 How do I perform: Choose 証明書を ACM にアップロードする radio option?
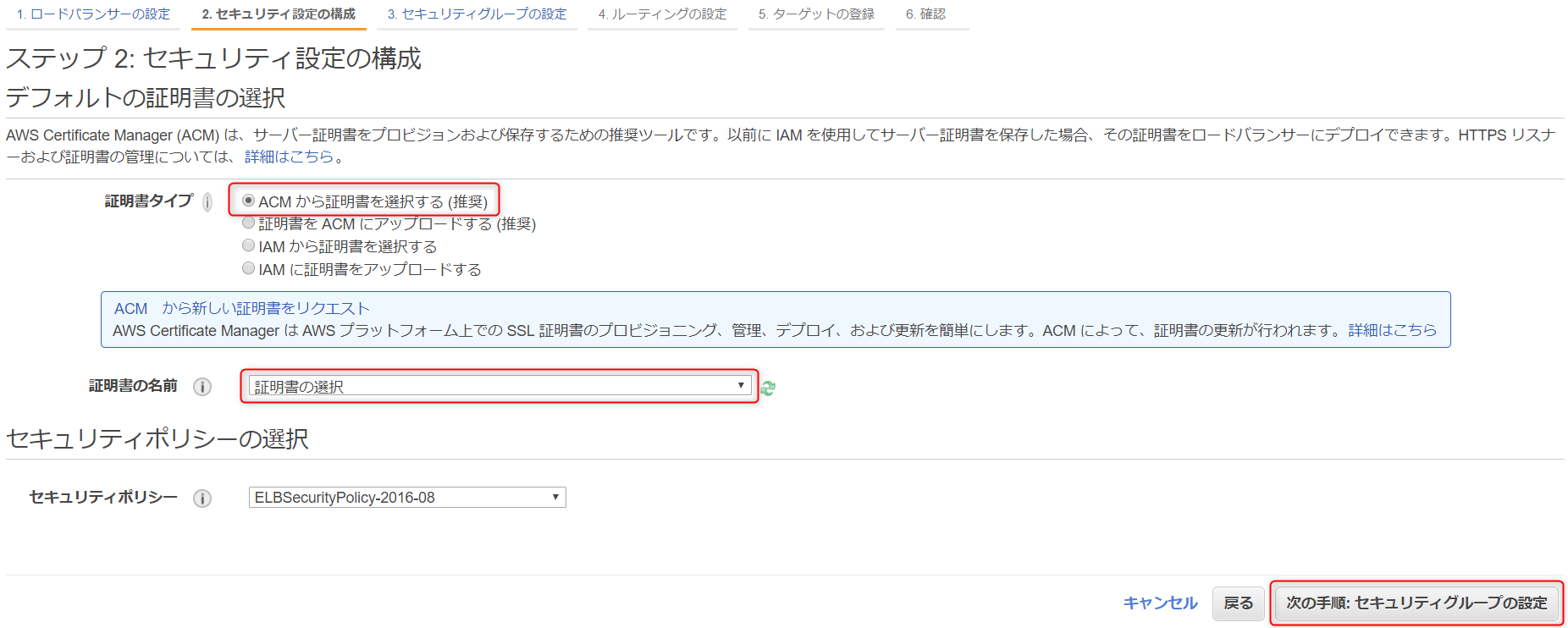[248, 223]
